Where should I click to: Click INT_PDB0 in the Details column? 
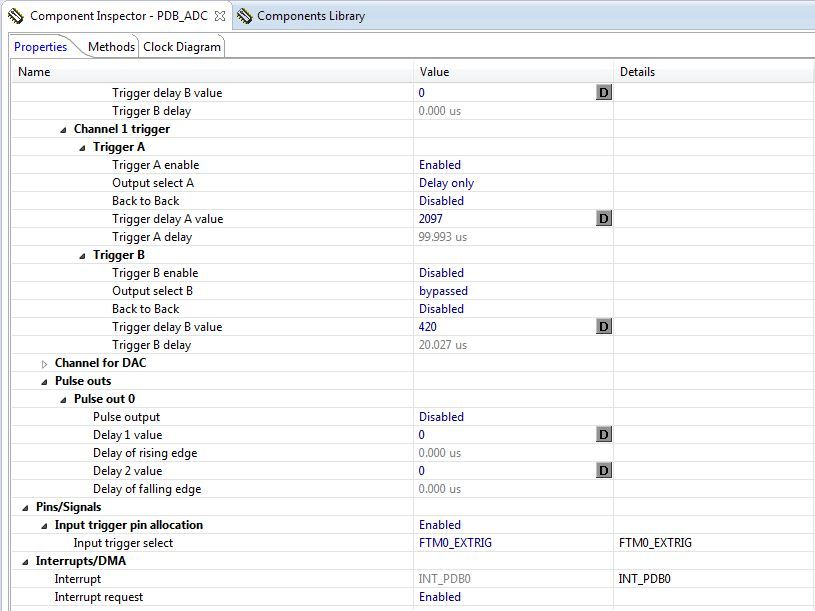tap(645, 579)
